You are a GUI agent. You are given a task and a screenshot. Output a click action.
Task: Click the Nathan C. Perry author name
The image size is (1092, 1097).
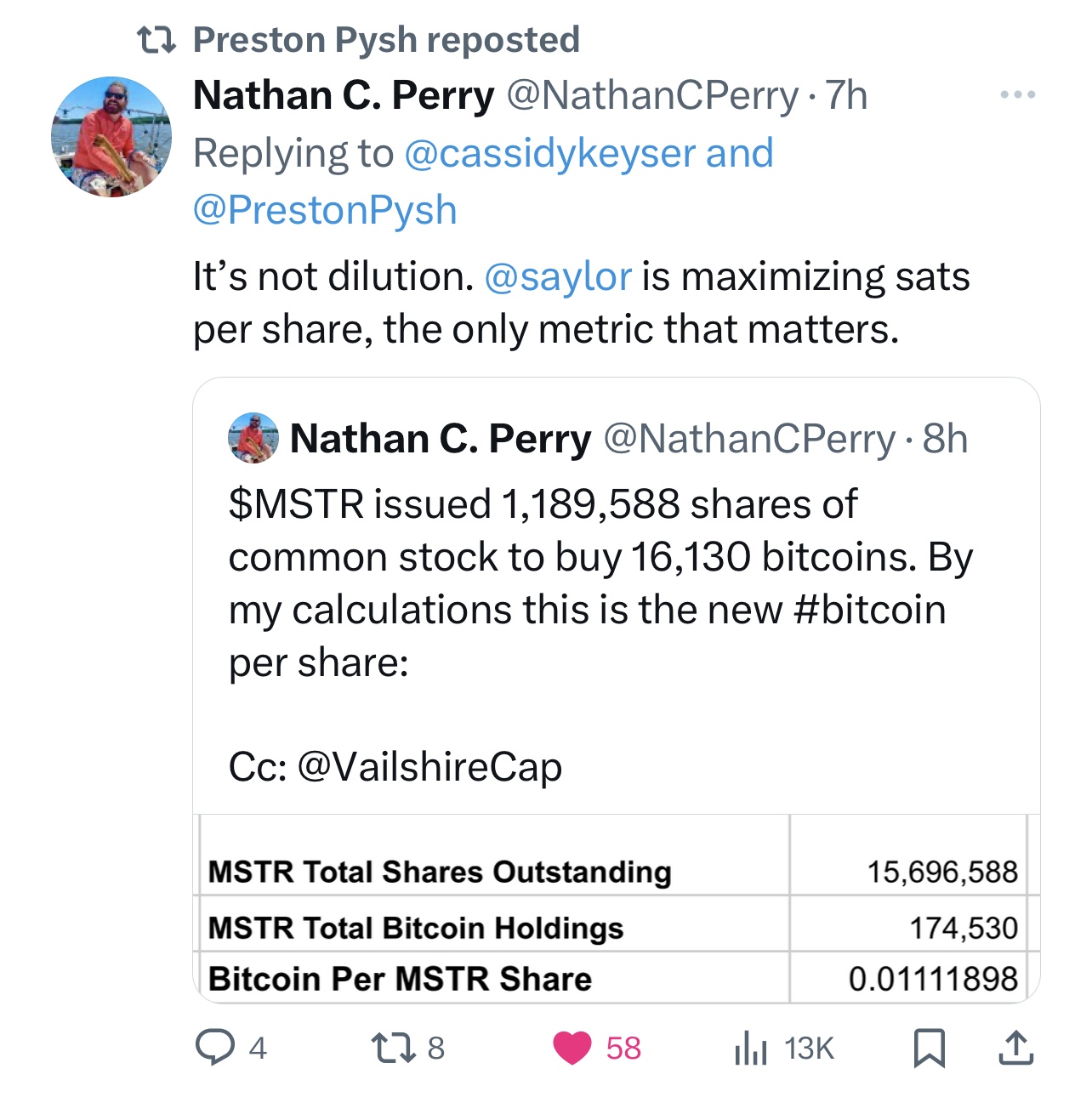[344, 95]
